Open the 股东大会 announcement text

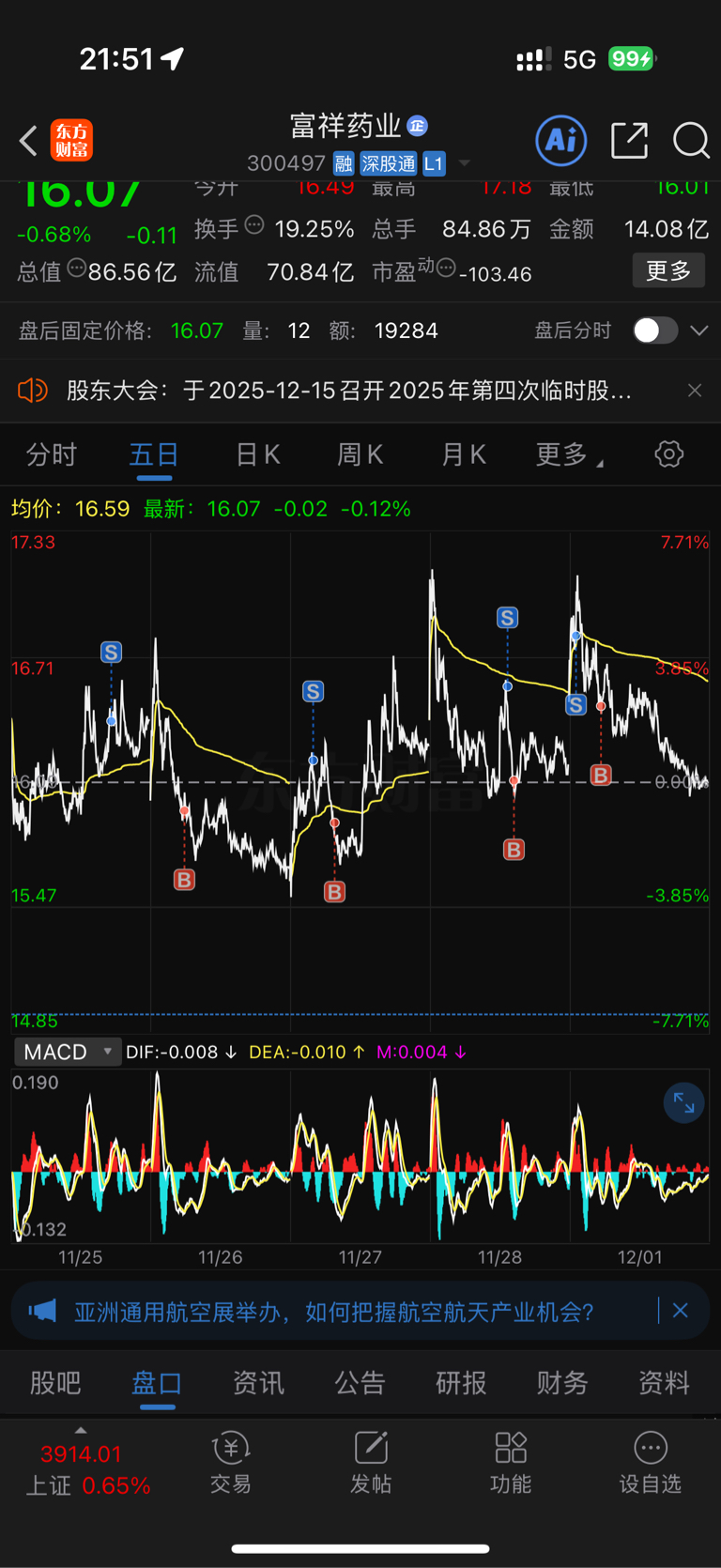tap(348, 391)
